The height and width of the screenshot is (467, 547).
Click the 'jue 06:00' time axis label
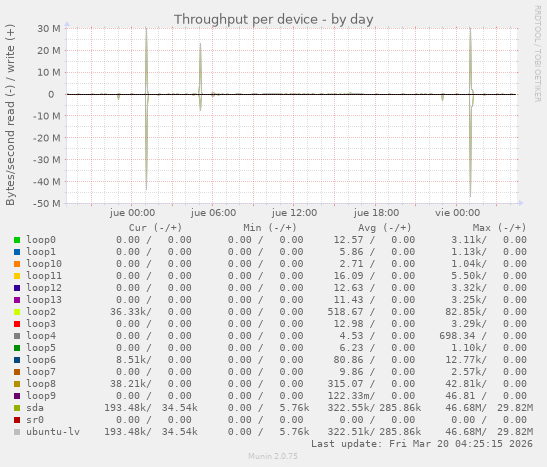pos(213,213)
